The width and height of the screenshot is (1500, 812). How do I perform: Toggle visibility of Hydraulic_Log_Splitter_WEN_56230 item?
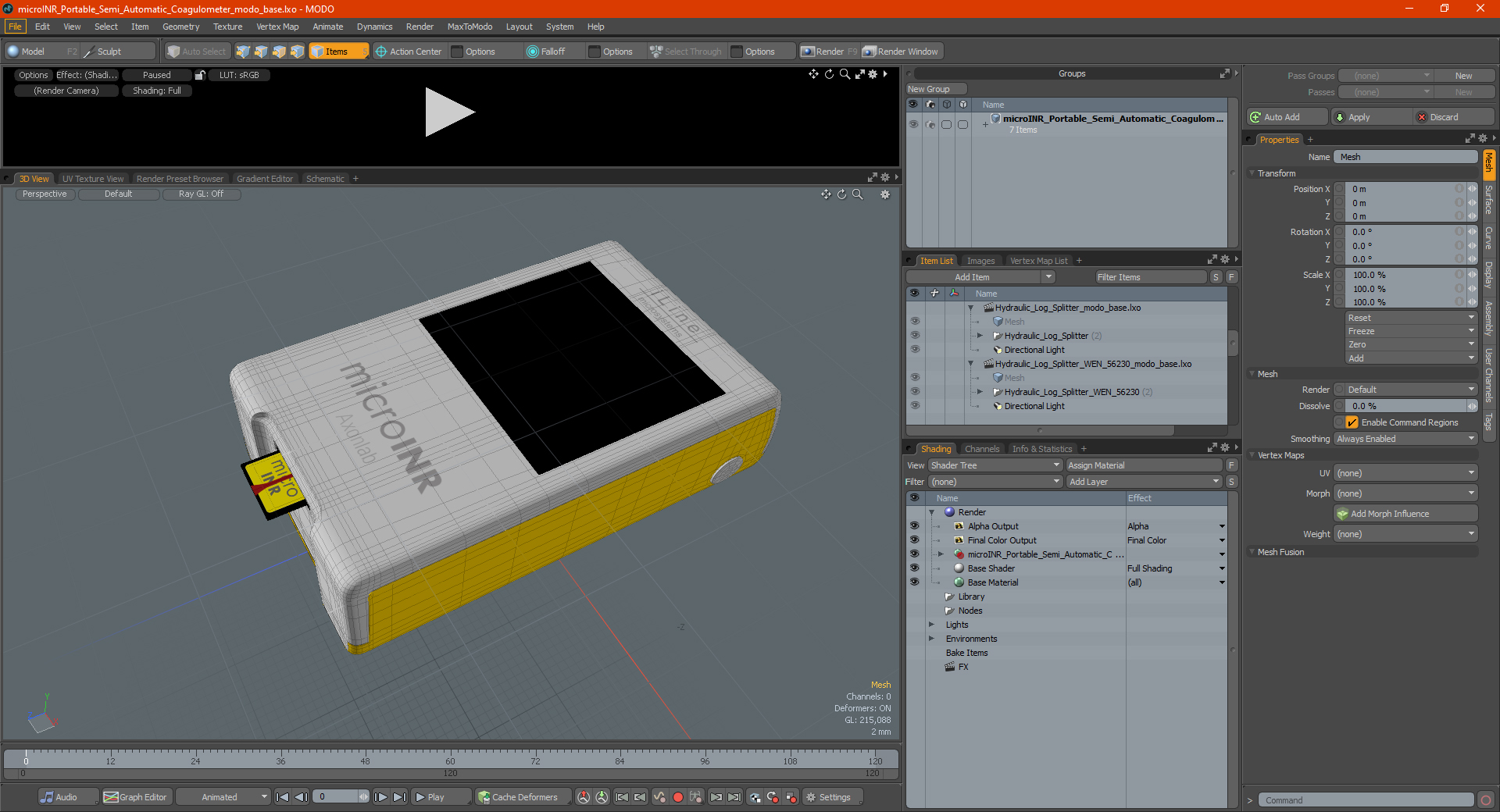coord(915,392)
